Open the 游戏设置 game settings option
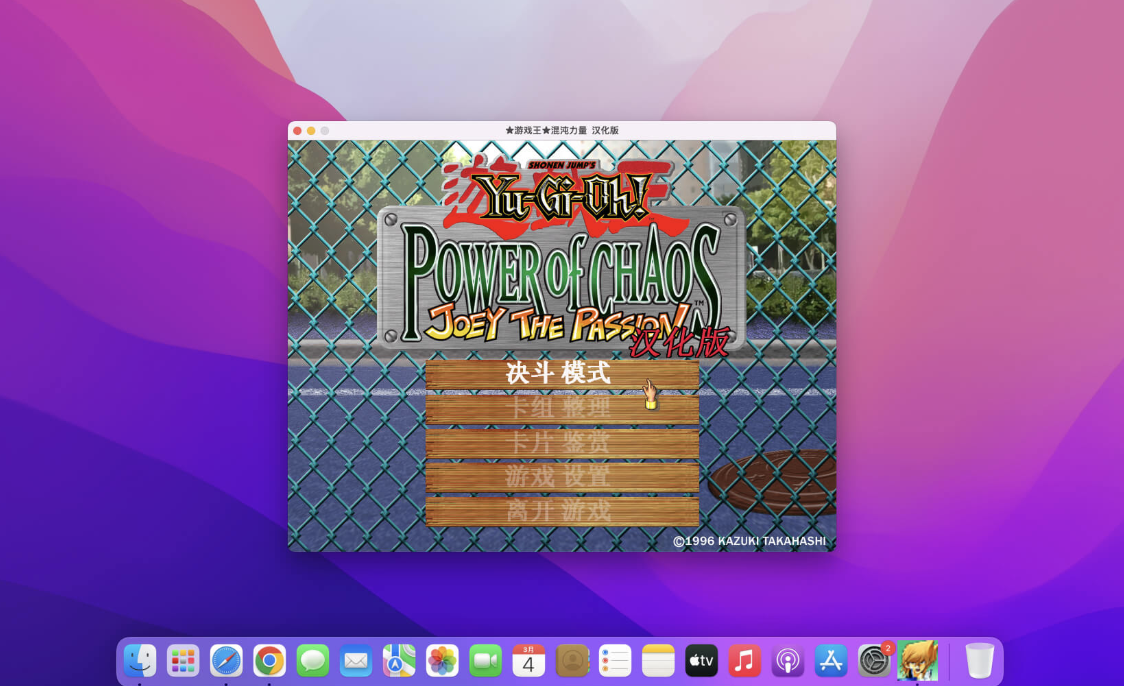Screen dimensions: 1124x686 pyautogui.click(x=562, y=477)
